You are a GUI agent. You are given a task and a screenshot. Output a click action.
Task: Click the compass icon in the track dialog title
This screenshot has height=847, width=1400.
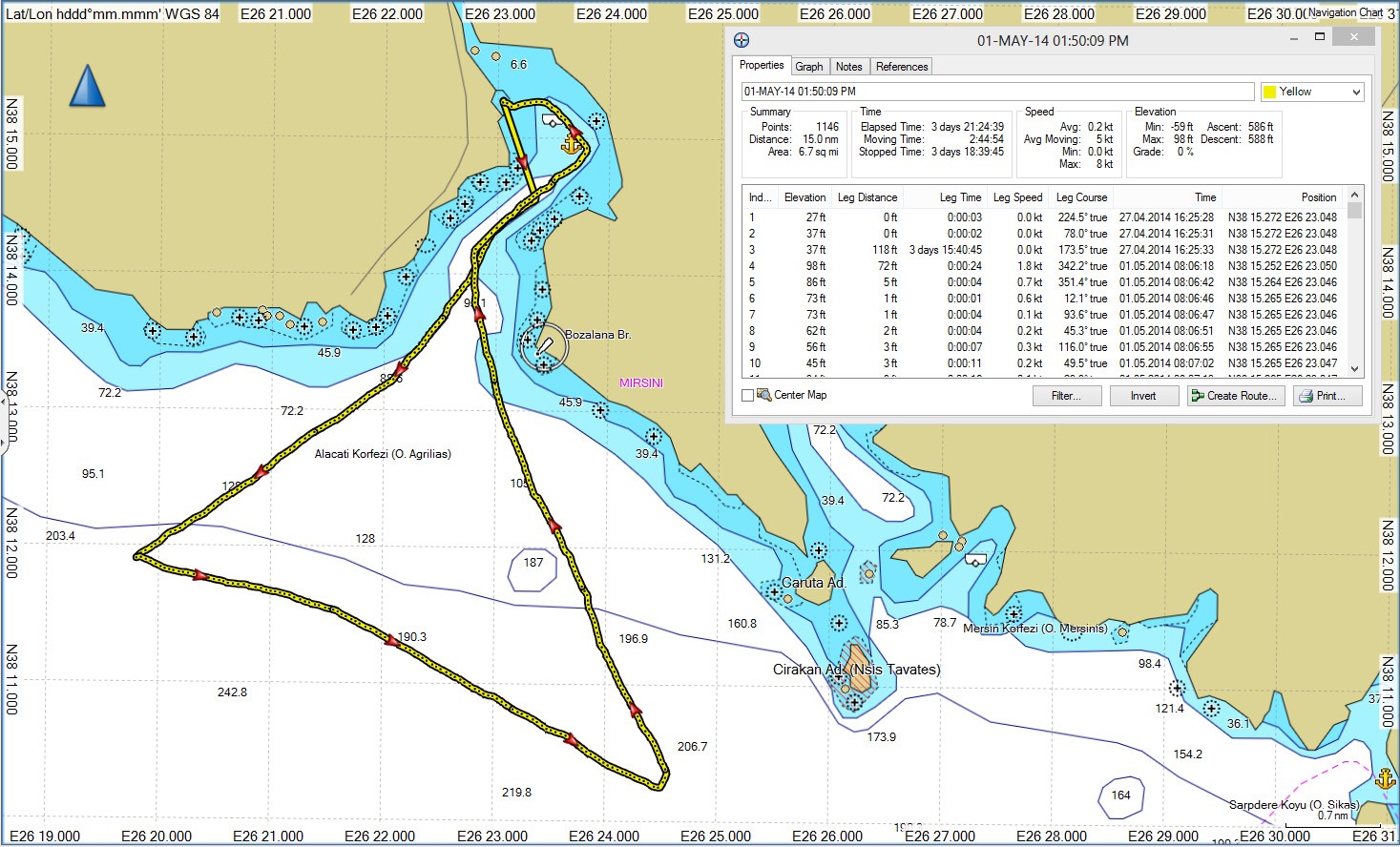[742, 40]
